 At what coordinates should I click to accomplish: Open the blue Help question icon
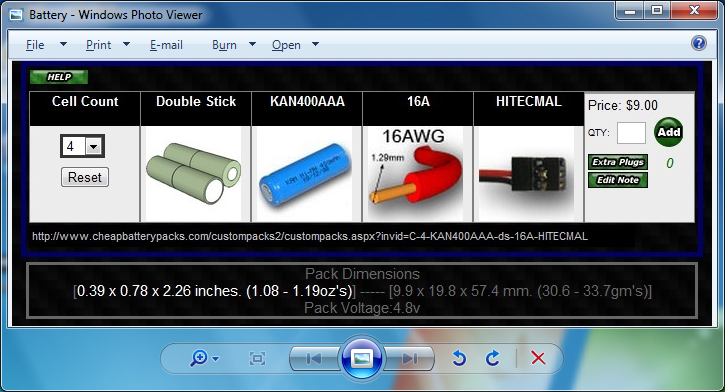point(699,43)
